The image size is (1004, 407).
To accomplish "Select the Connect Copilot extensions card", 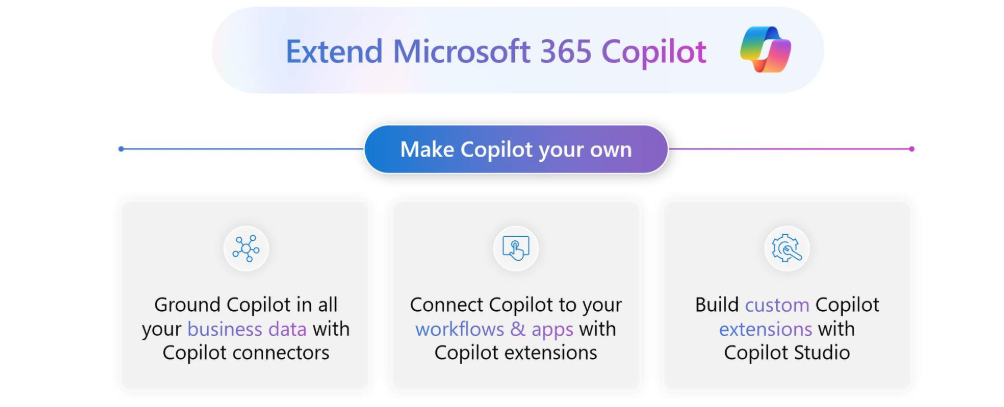I will click(x=516, y=295).
